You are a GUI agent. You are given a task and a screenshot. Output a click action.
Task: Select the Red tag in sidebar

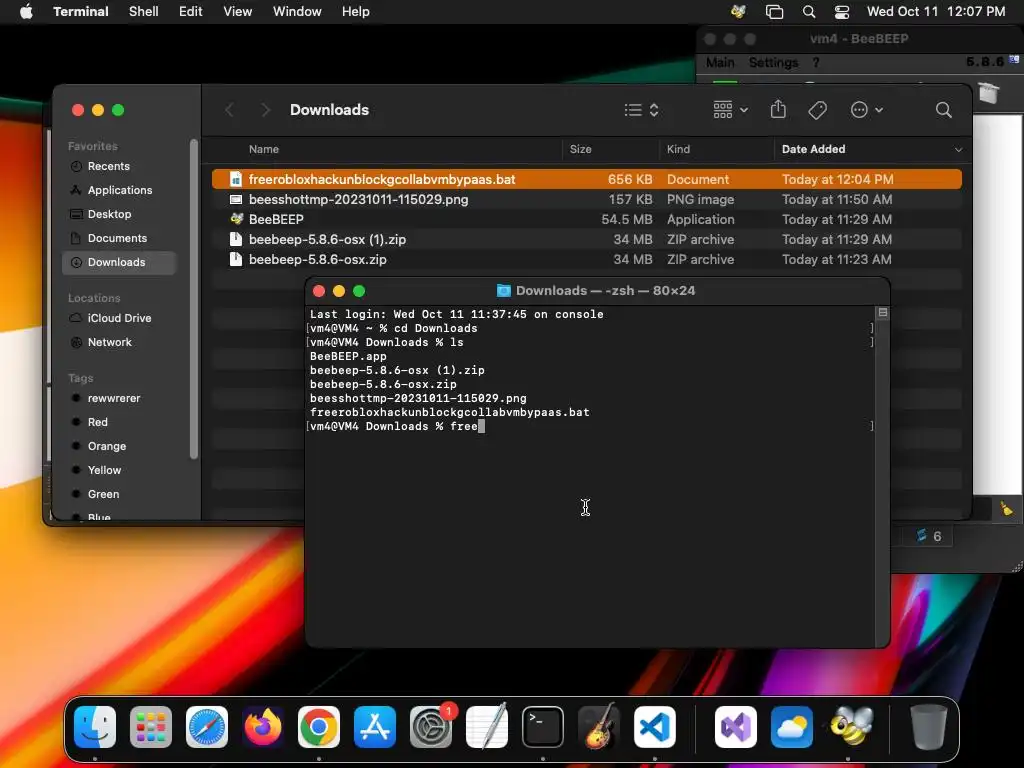coord(120,423)
